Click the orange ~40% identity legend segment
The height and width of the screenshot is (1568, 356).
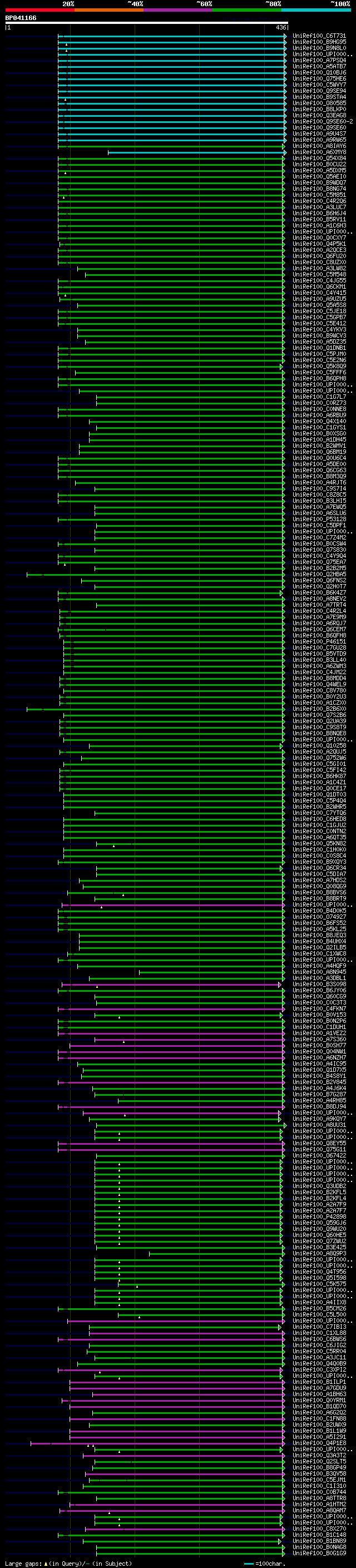tap(109, 10)
